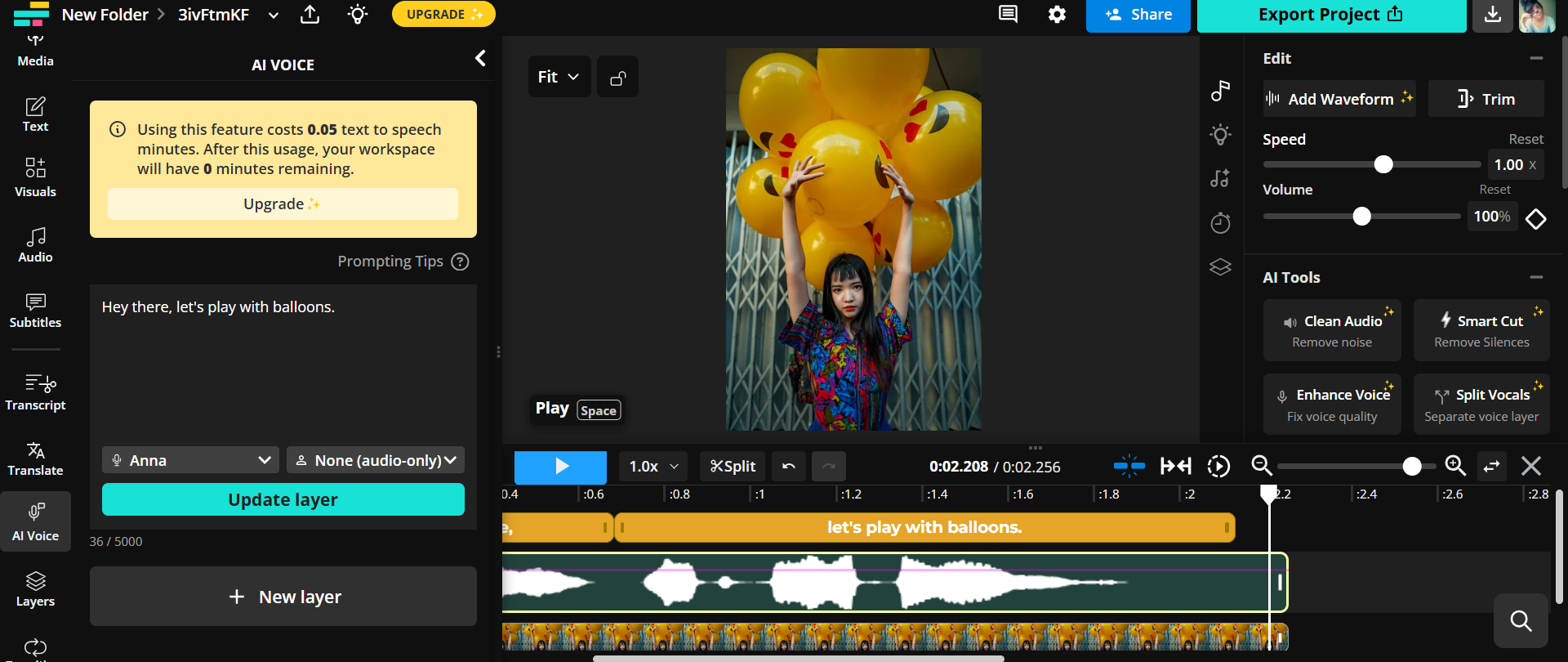Screen dimensions: 1568x662
Task: Click the Export Project button
Action: 1330,15
